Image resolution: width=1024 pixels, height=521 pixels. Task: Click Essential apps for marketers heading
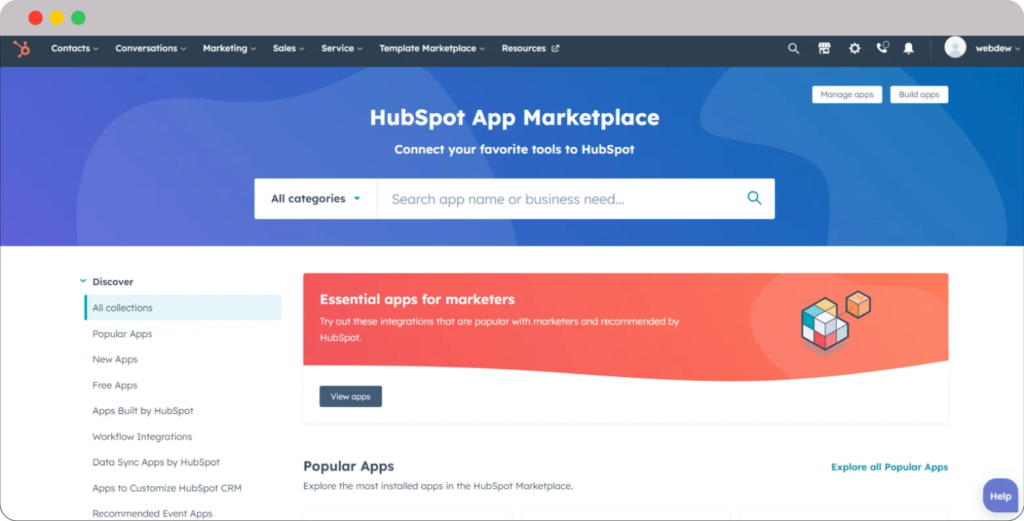click(417, 299)
